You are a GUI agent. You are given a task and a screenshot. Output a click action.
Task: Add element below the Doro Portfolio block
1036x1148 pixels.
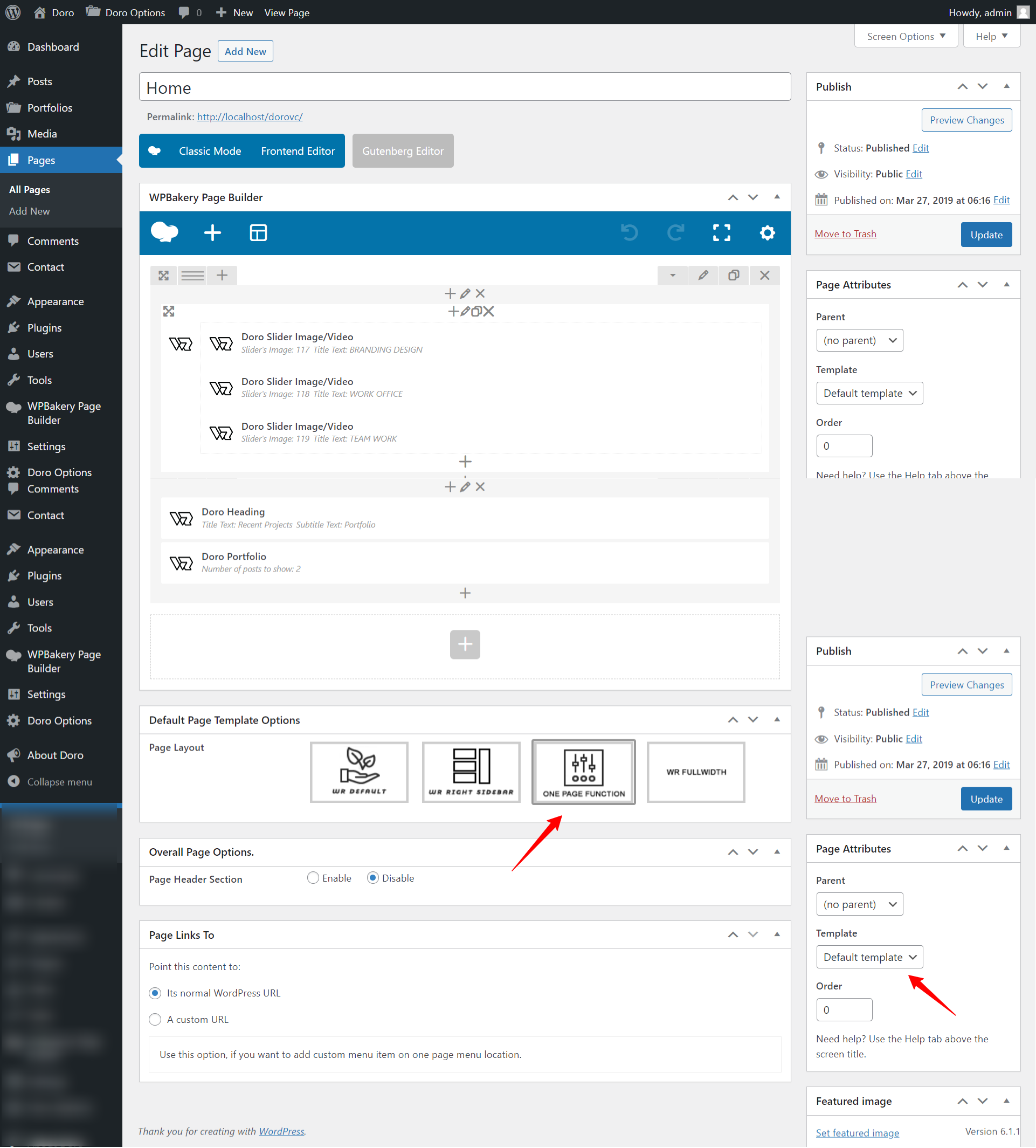point(465,593)
